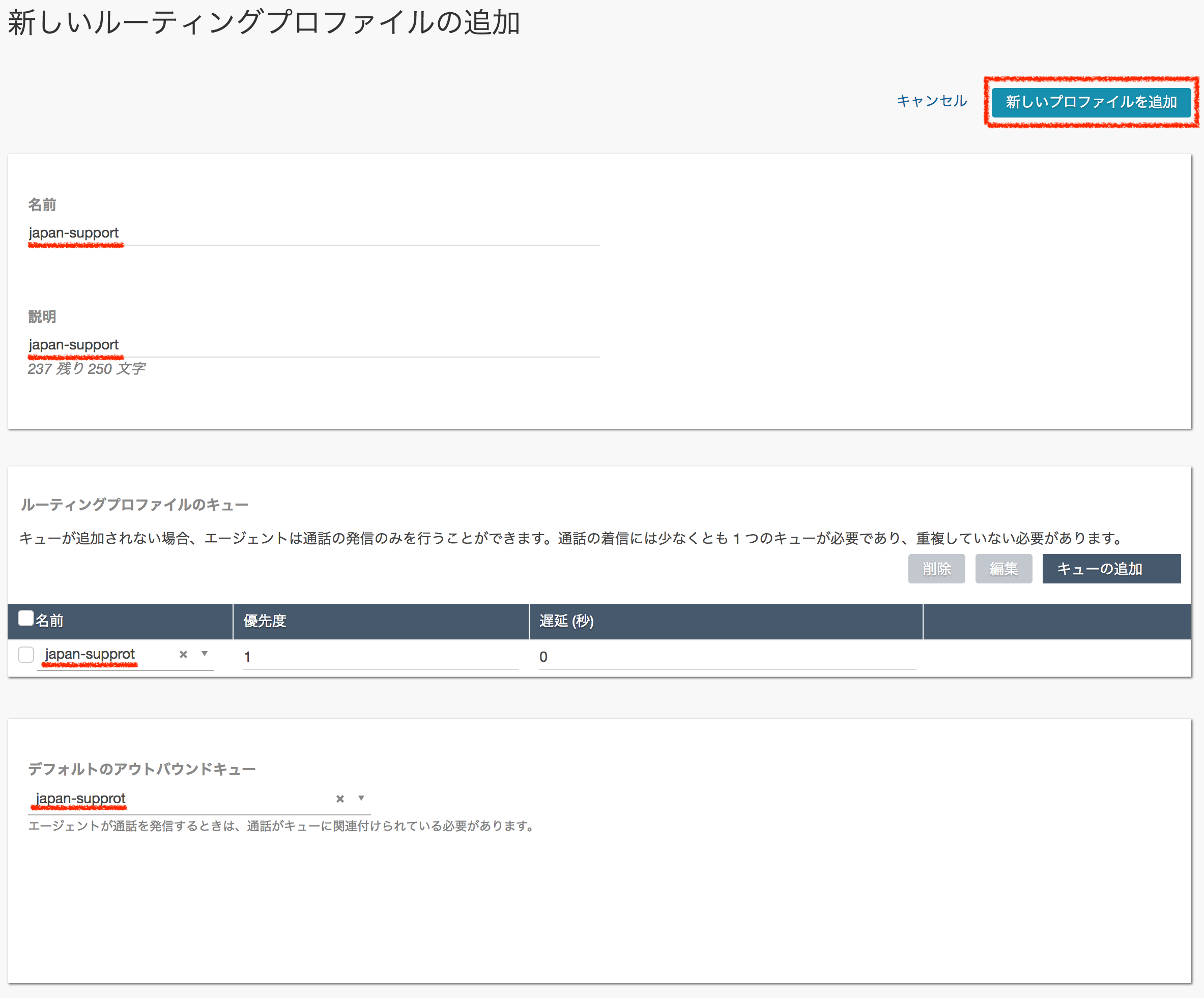Click the 遅延 (秒) column header
The height and width of the screenshot is (998, 1204).
(566, 620)
